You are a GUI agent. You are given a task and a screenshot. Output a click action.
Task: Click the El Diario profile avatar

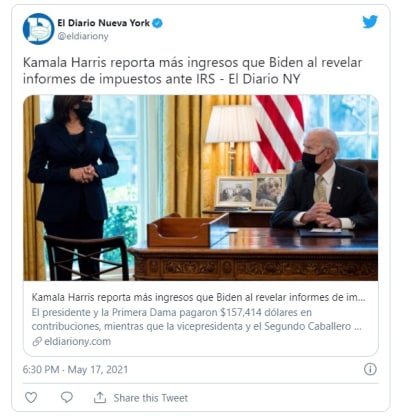point(38,29)
